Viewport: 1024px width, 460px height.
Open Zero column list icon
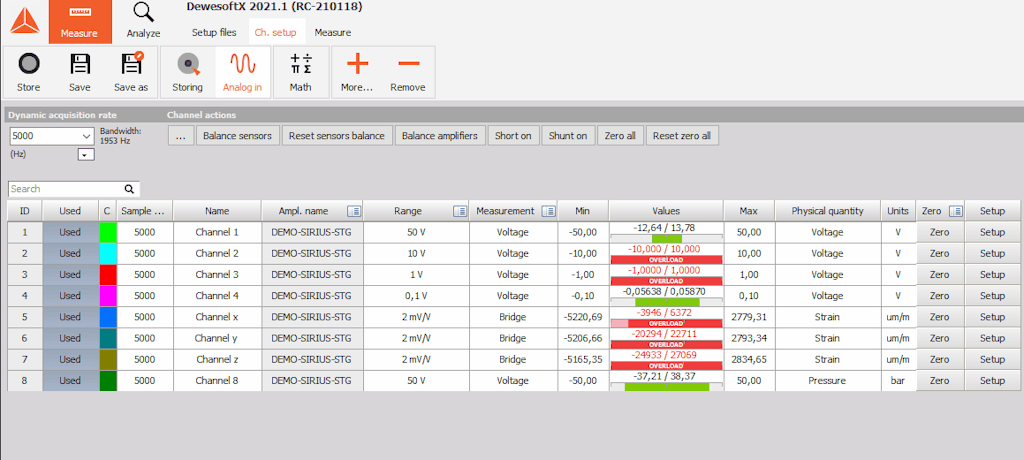tap(955, 211)
